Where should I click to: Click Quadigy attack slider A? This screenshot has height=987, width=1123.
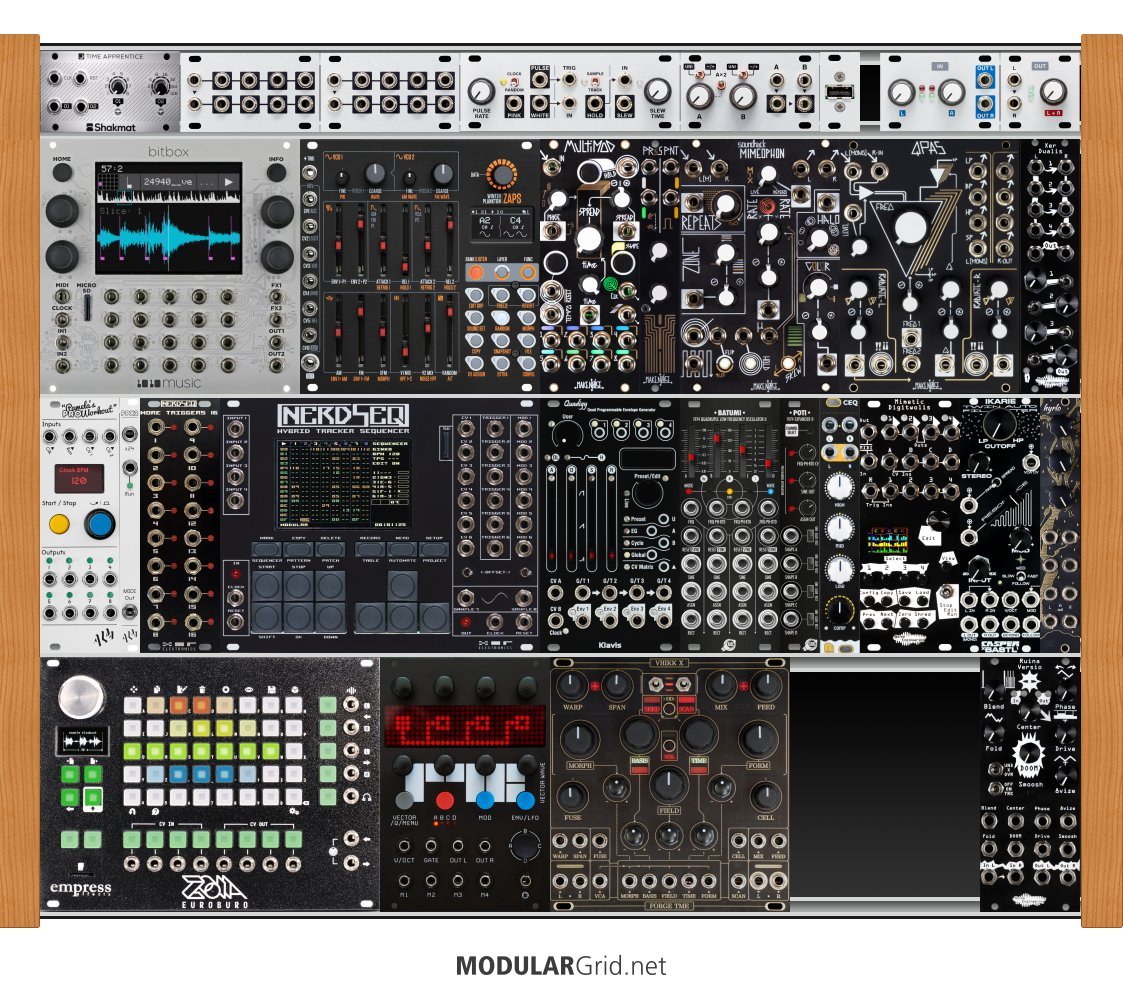pyautogui.click(x=551, y=519)
